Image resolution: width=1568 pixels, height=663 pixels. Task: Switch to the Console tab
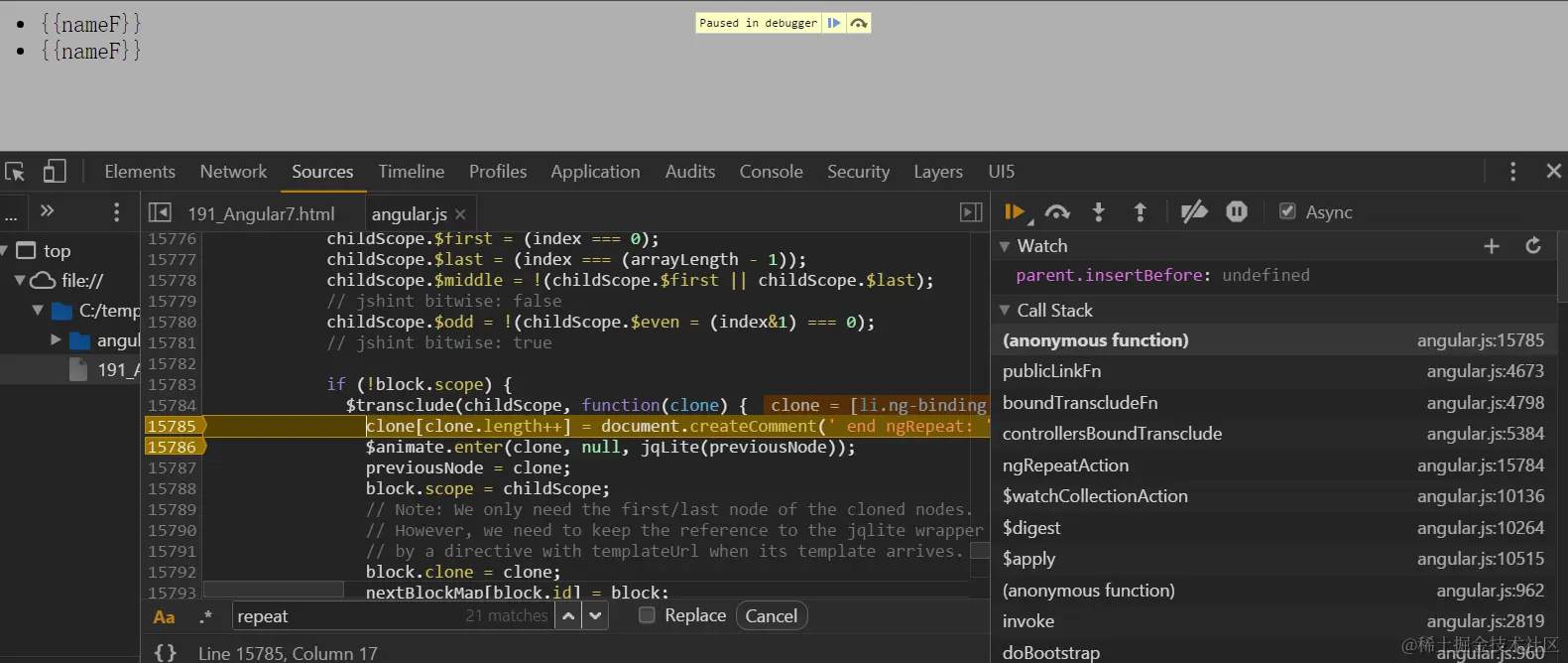pos(771,172)
